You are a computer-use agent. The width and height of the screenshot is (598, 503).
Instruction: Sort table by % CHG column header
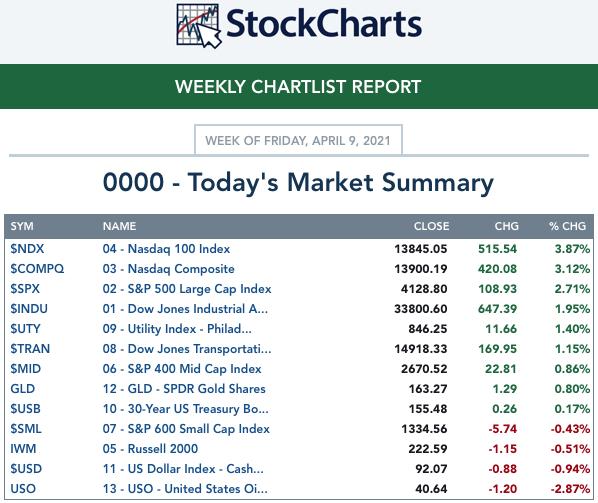[567, 226]
